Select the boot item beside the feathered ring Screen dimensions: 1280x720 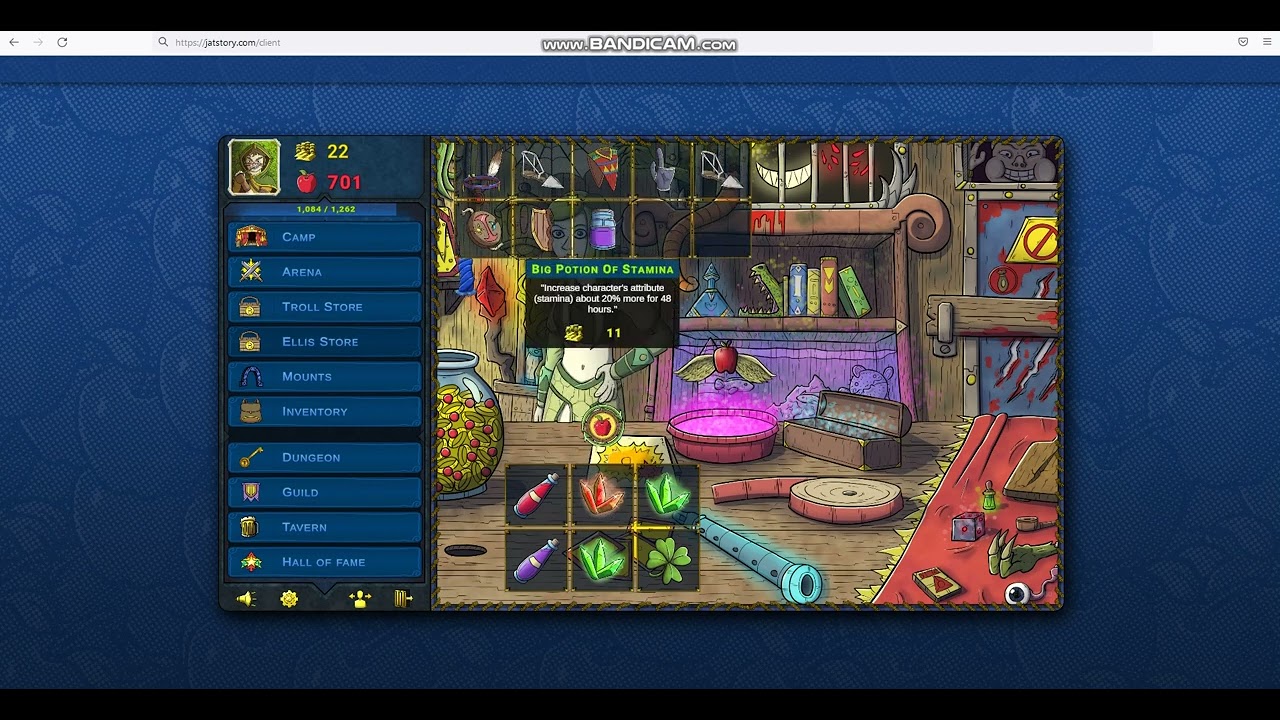coord(542,171)
